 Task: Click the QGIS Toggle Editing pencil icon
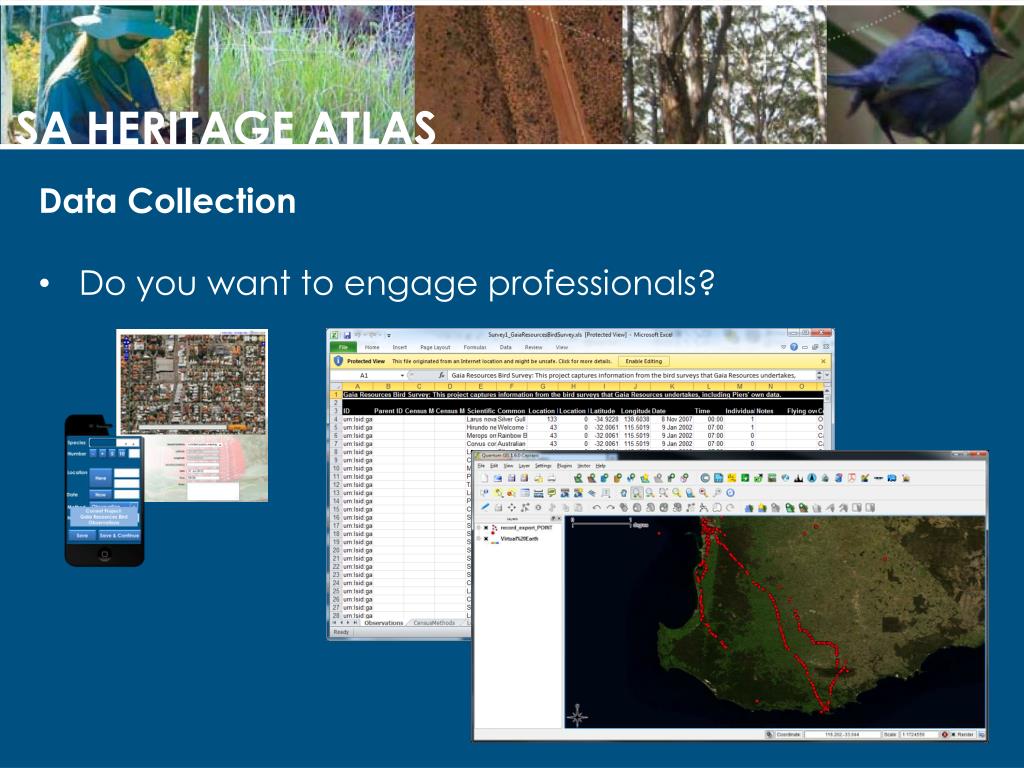[x=485, y=507]
